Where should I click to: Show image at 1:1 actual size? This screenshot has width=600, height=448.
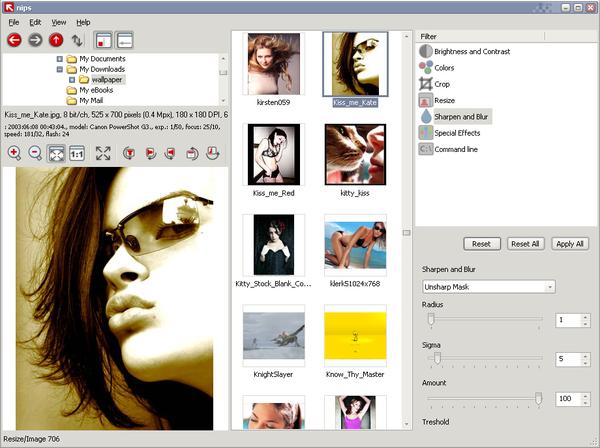coord(77,153)
